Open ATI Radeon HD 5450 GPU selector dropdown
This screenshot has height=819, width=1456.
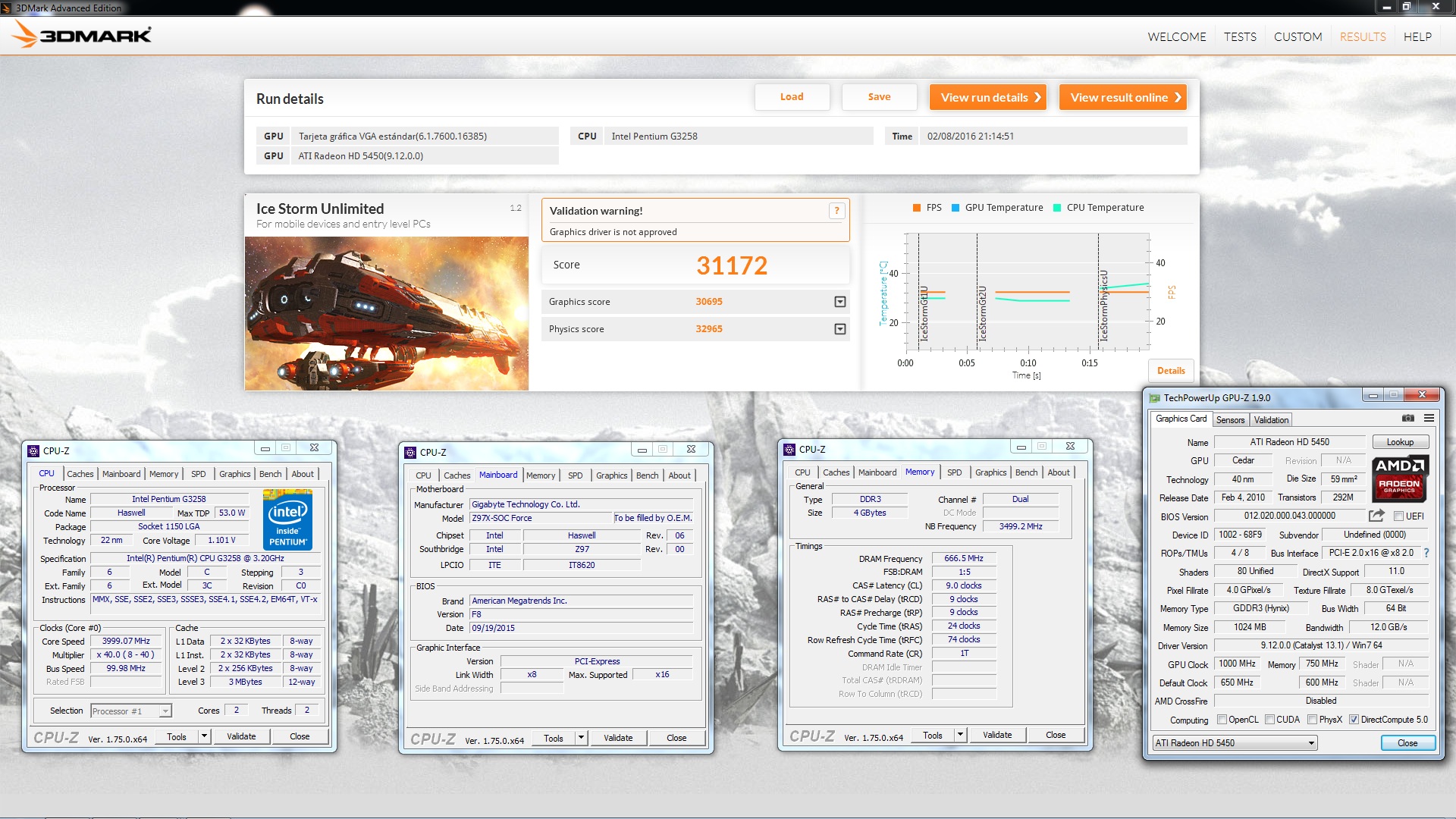click(1311, 743)
